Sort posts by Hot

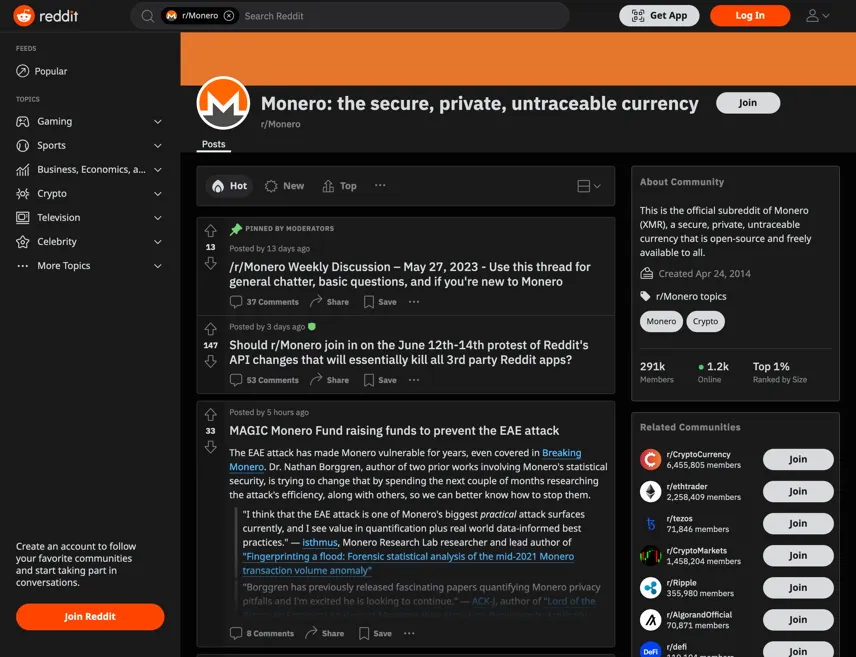229,186
